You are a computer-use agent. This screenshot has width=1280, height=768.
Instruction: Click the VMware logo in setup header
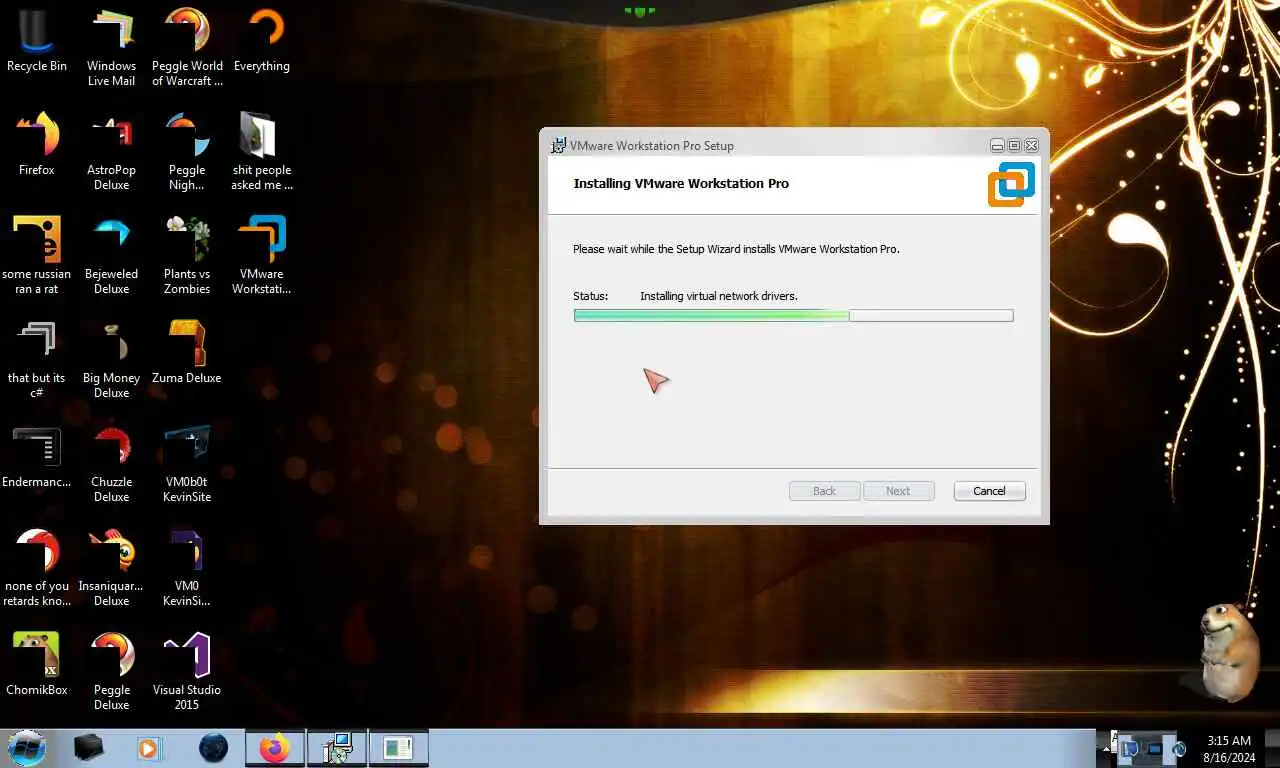click(1011, 185)
